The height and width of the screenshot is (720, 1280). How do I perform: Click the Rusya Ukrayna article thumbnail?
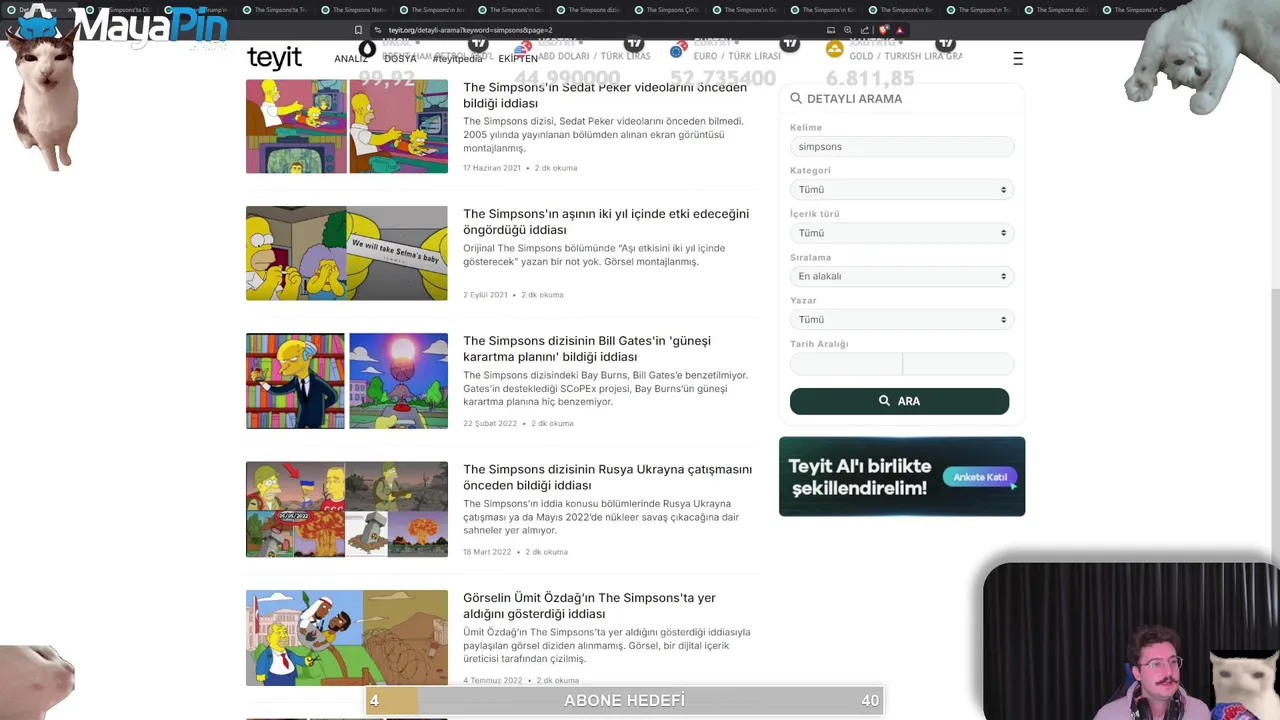tap(347, 509)
